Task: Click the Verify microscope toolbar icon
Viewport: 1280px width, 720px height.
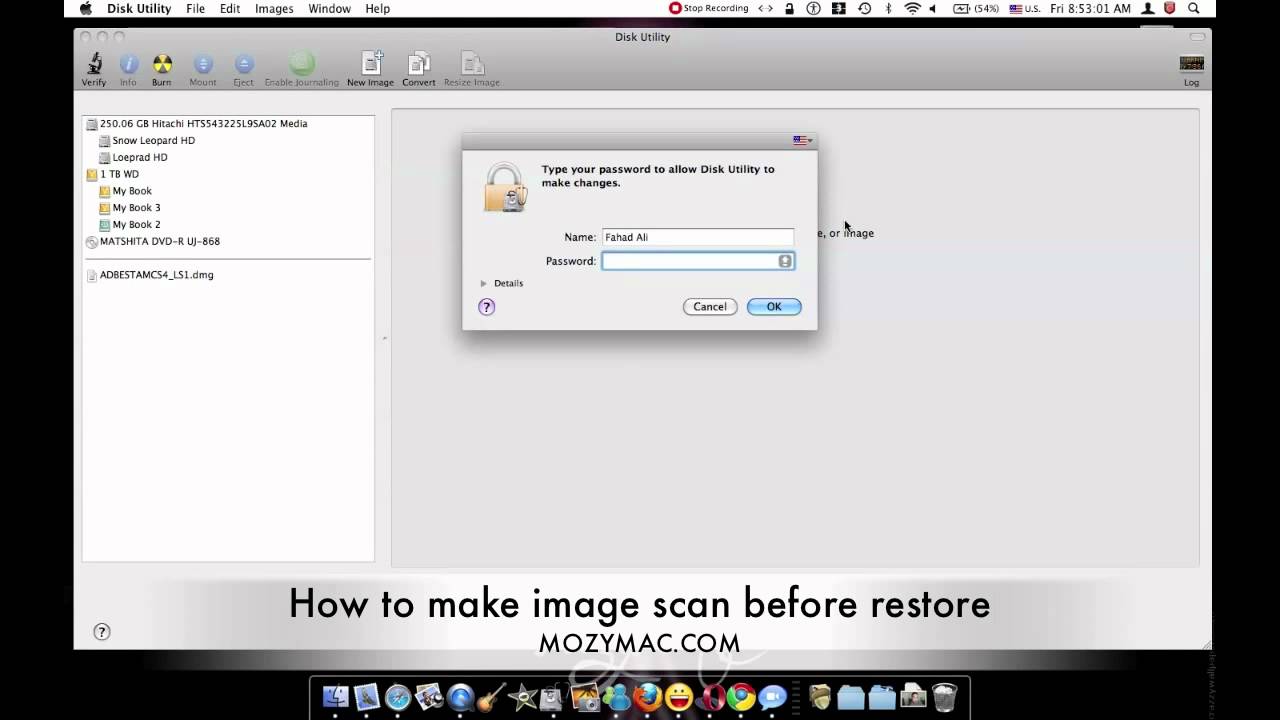Action: point(94,64)
